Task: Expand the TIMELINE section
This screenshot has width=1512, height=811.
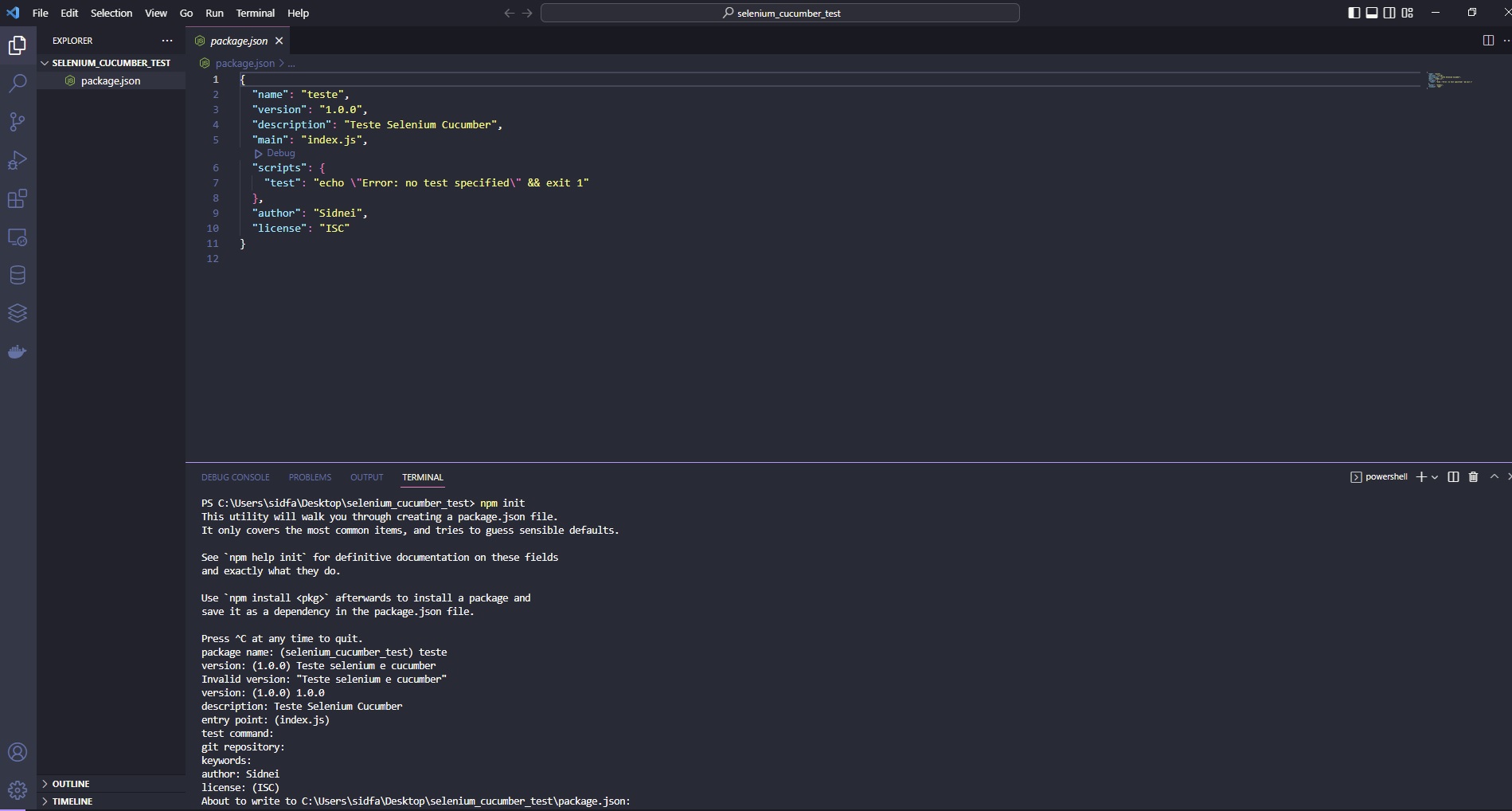Action: coord(111,801)
